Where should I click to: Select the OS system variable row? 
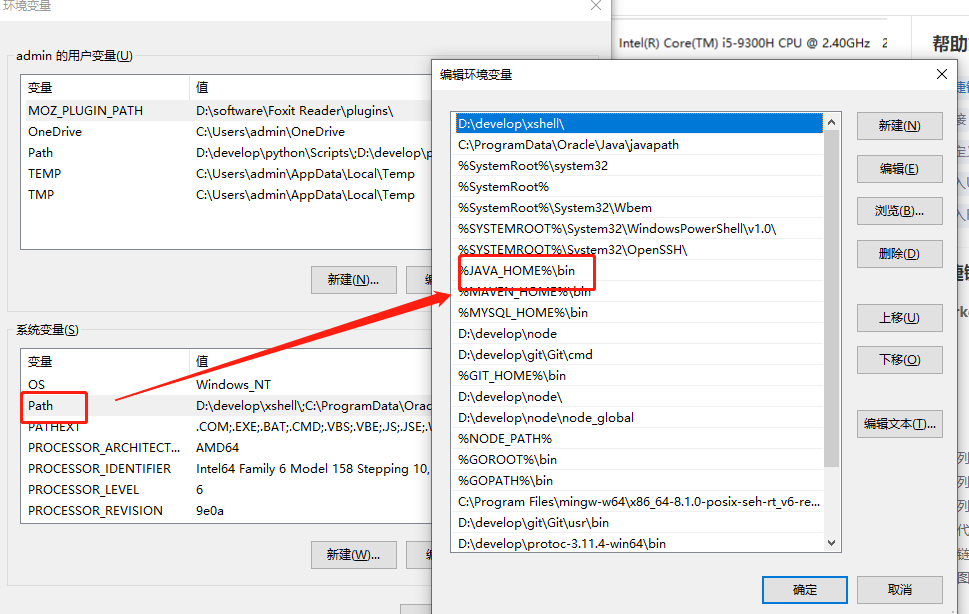click(x=226, y=384)
